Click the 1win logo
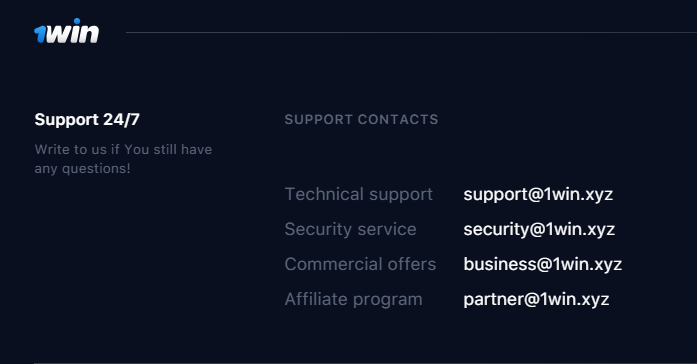This screenshot has height=364, width=697. coord(67,31)
